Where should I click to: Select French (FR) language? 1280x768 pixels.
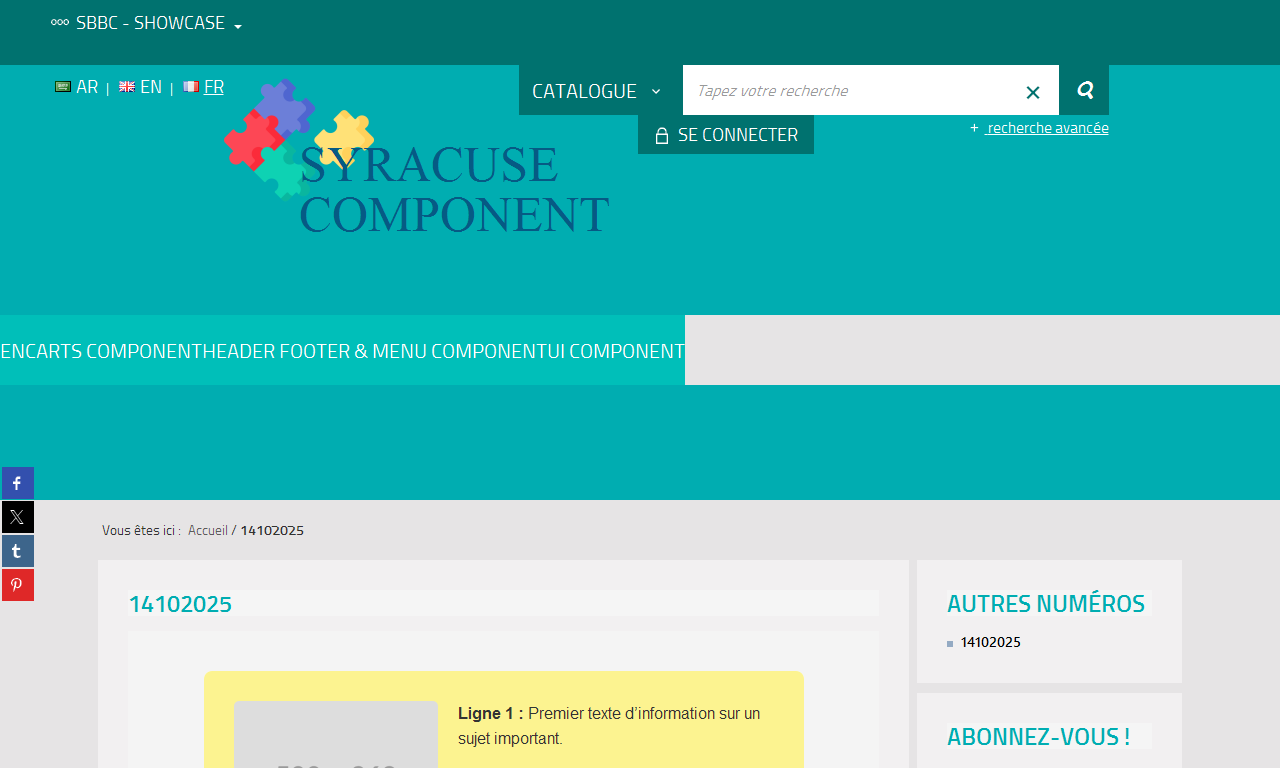pyautogui.click(x=204, y=87)
